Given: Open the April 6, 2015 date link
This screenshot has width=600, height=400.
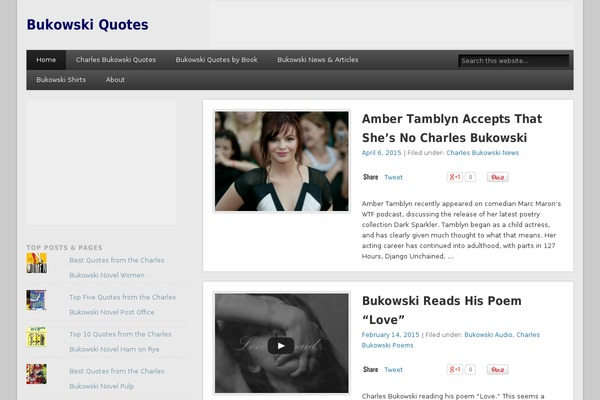Looking at the screenshot, I should pos(382,153).
